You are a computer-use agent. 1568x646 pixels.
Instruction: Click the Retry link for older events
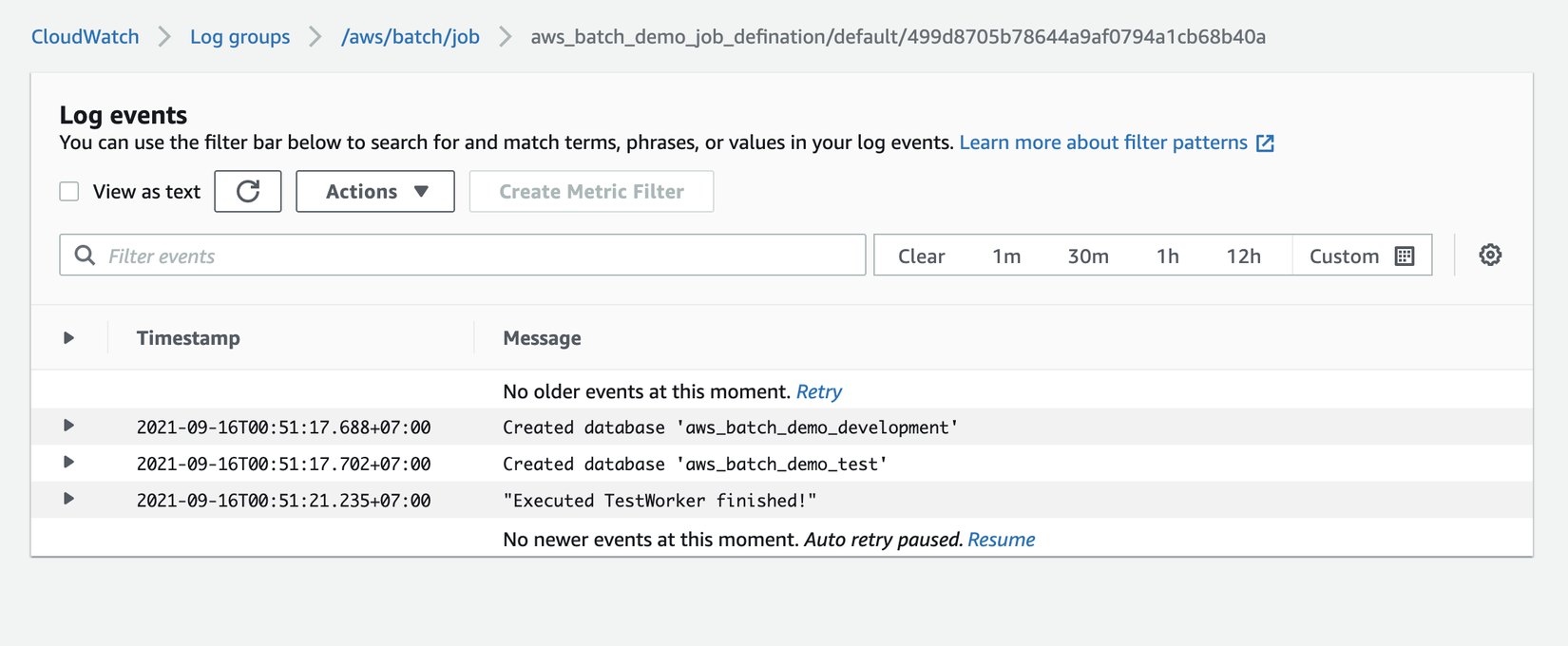[x=819, y=391]
